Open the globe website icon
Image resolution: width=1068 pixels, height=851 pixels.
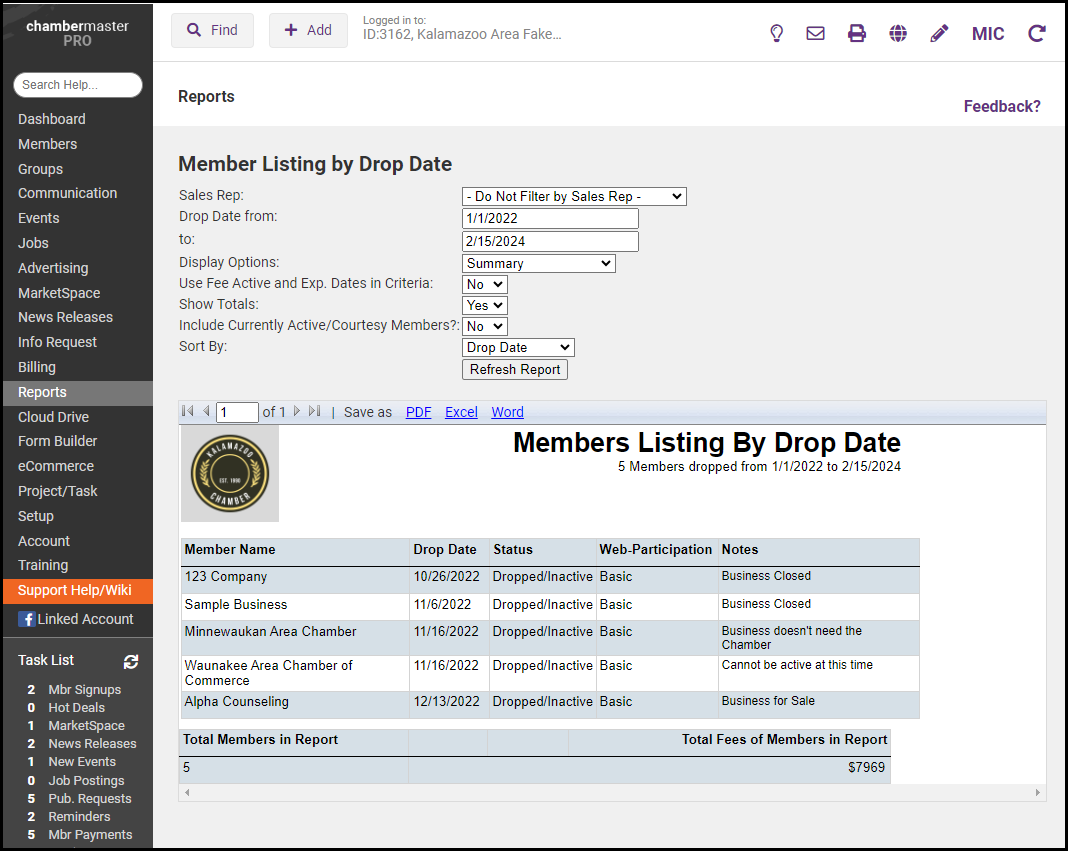898,33
